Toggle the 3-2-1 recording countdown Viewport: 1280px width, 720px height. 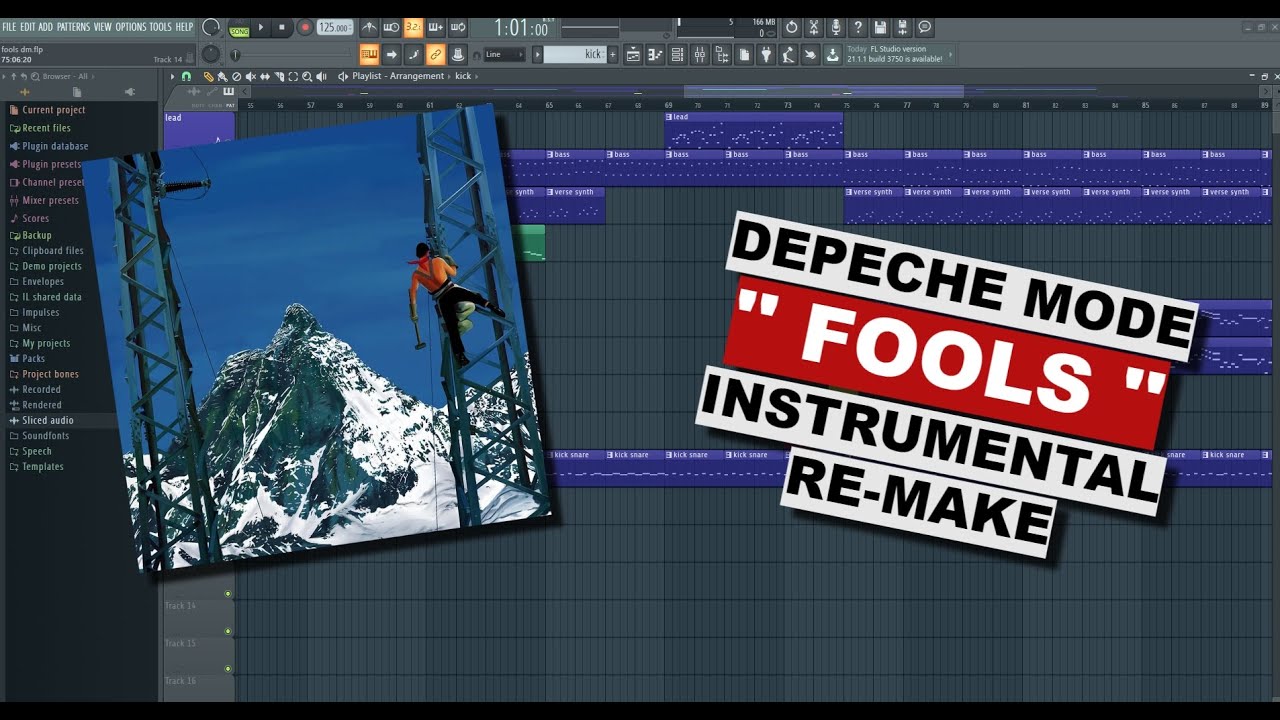[x=413, y=27]
